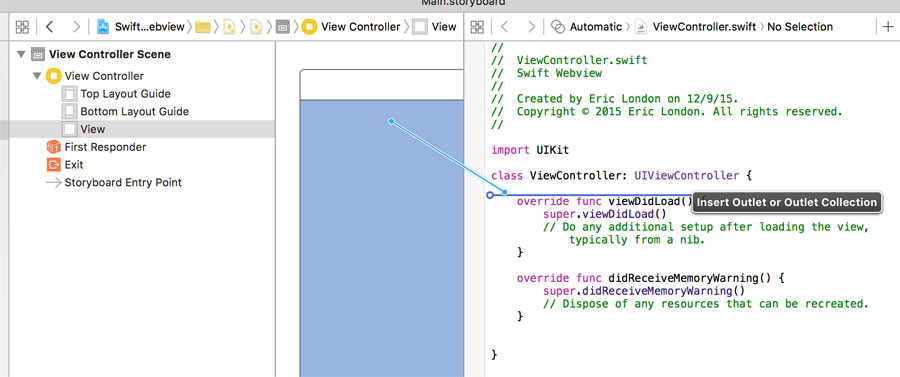The height and width of the screenshot is (377, 900).
Task: Open the Automatic assistant mode dropdown
Action: pyautogui.click(x=595, y=26)
